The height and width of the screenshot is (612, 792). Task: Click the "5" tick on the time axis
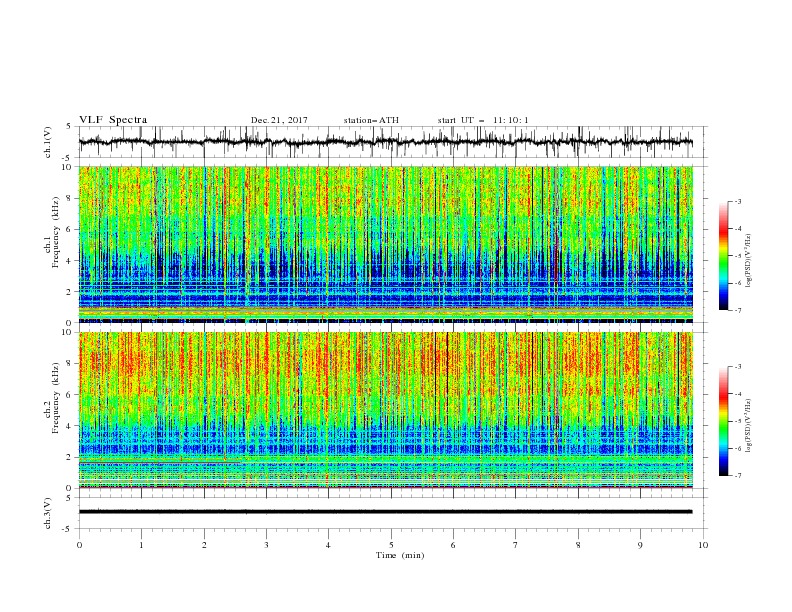pos(391,545)
